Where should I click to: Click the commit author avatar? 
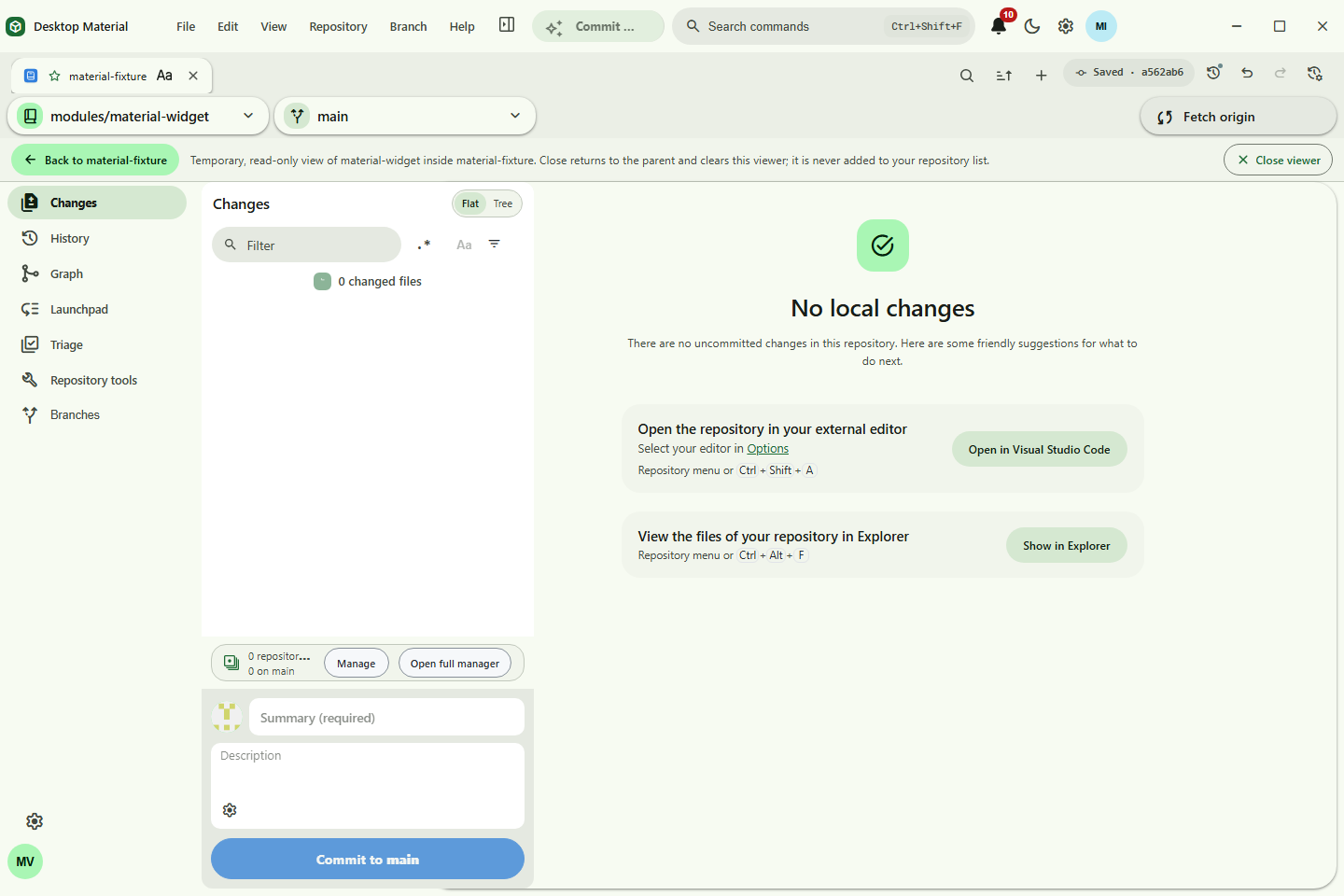(x=227, y=717)
